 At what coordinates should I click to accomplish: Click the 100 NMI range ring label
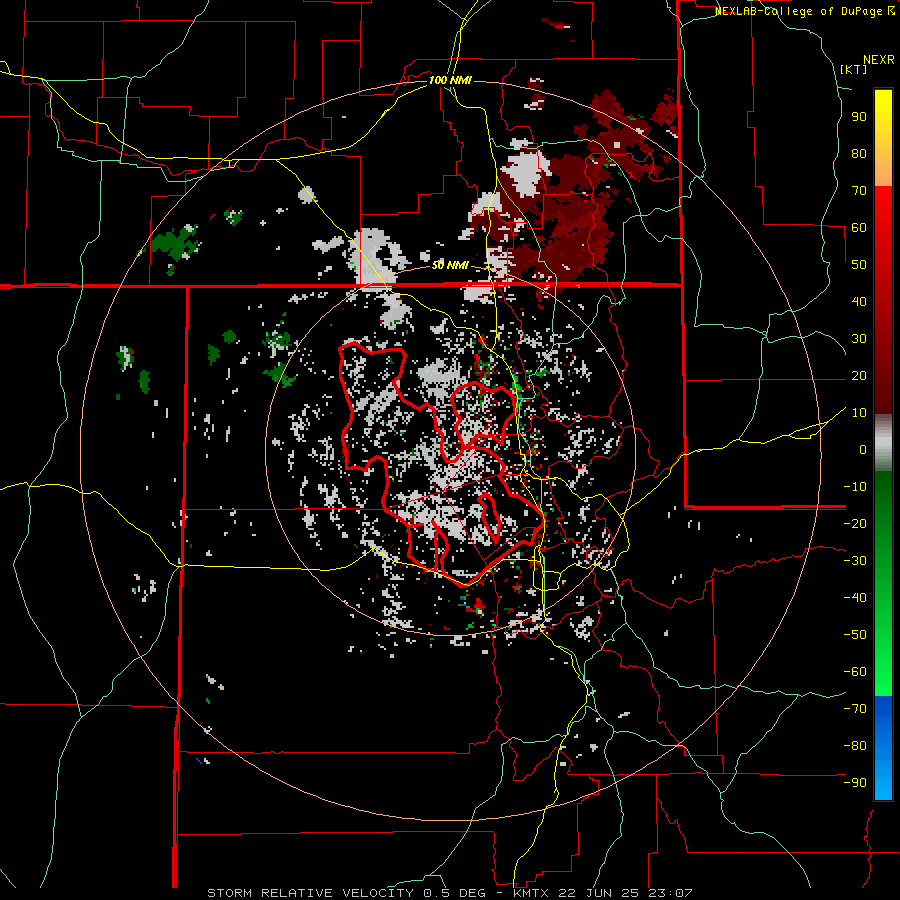click(x=449, y=80)
